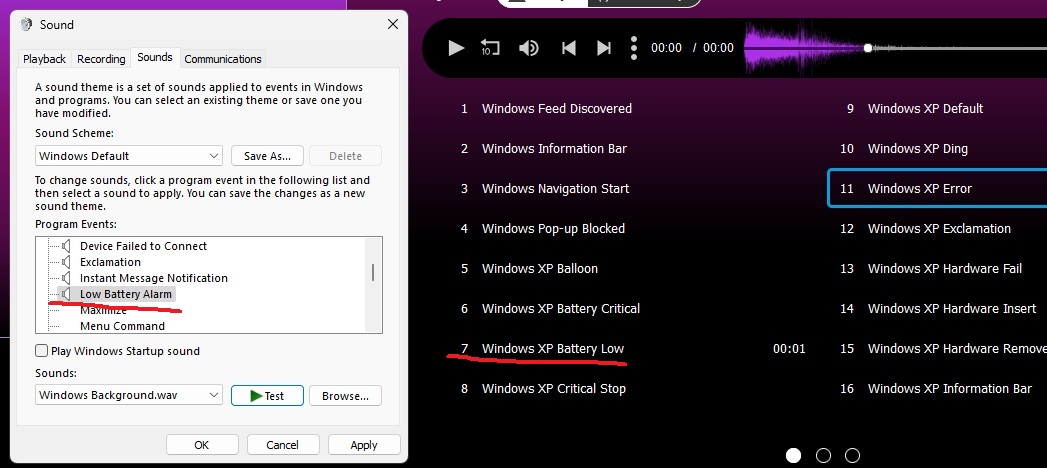Open the Communications tab

(223, 59)
